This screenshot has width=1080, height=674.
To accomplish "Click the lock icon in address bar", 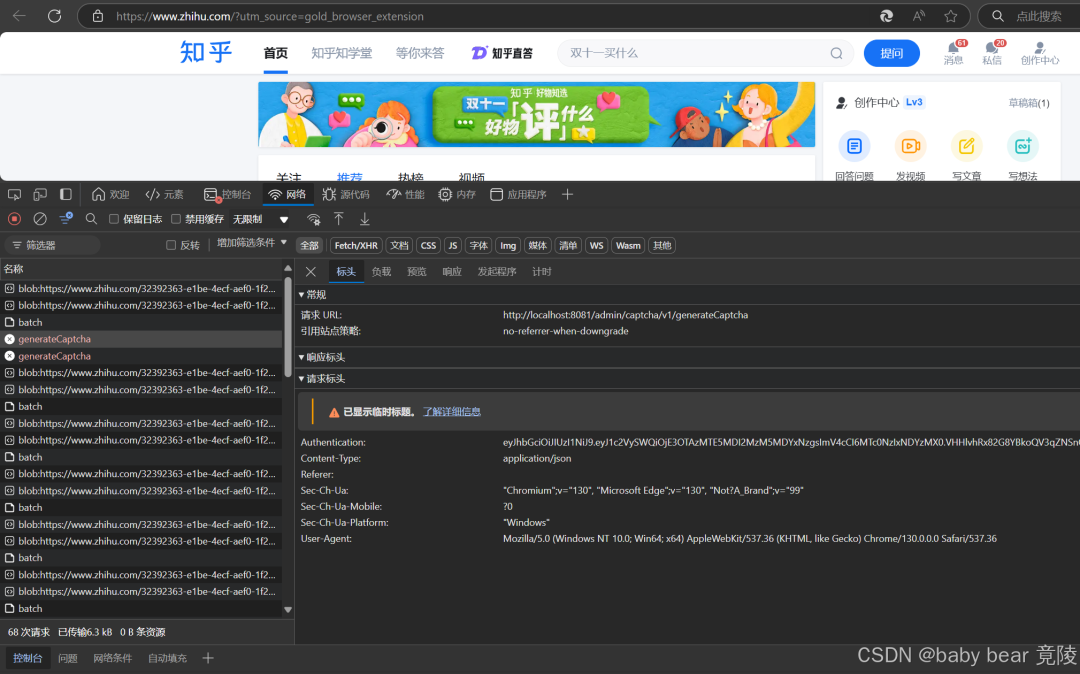I will 98,16.
